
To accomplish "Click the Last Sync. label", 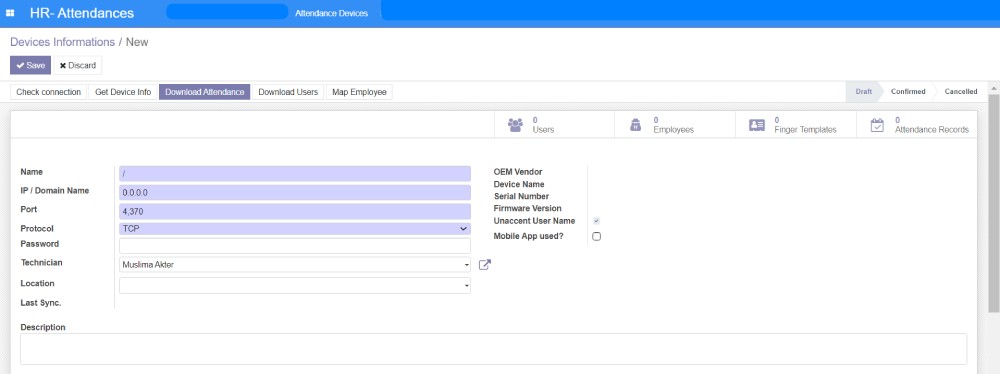I will point(41,303).
